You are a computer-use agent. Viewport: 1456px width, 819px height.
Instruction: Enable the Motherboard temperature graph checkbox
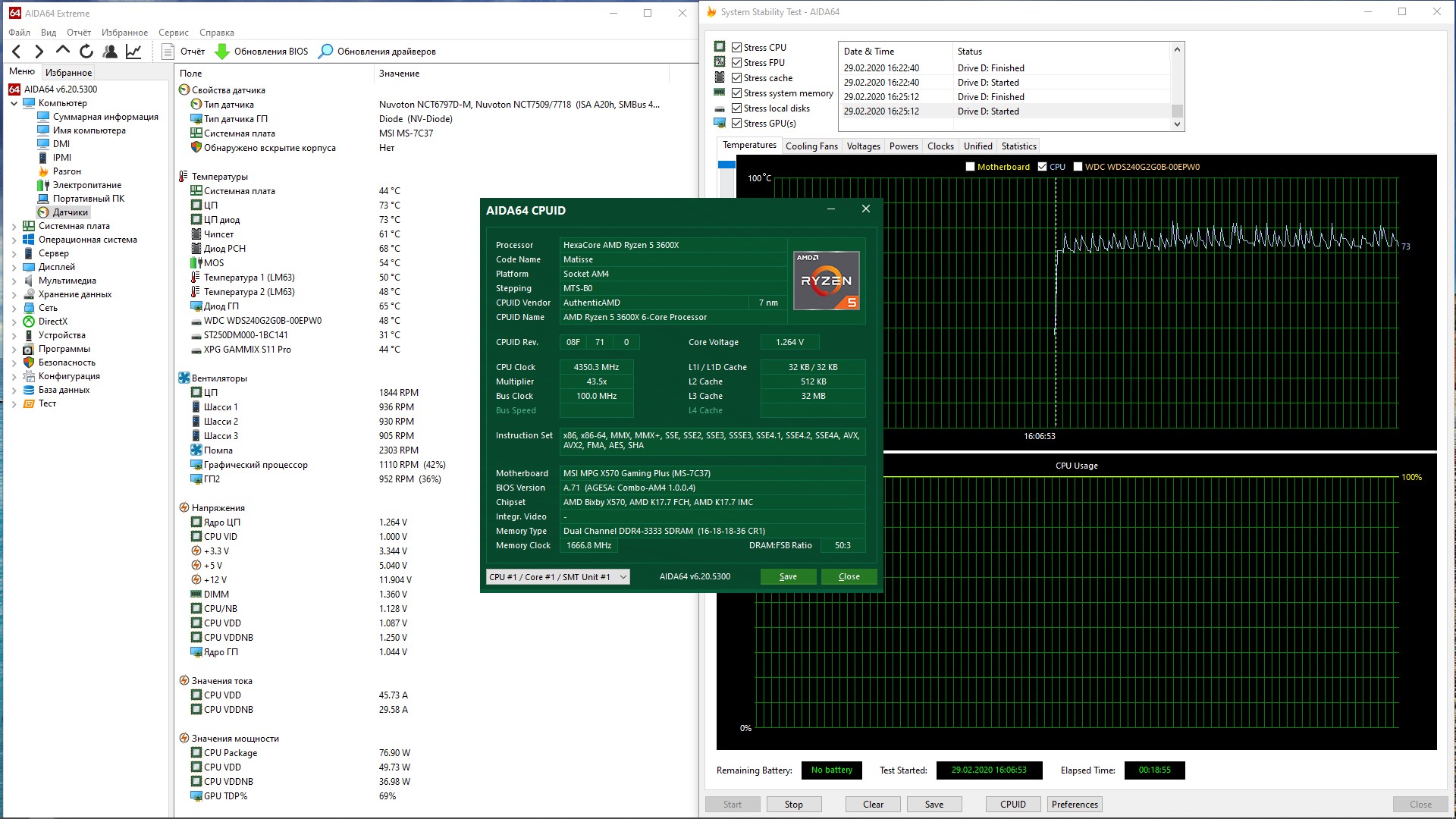pyautogui.click(x=970, y=167)
